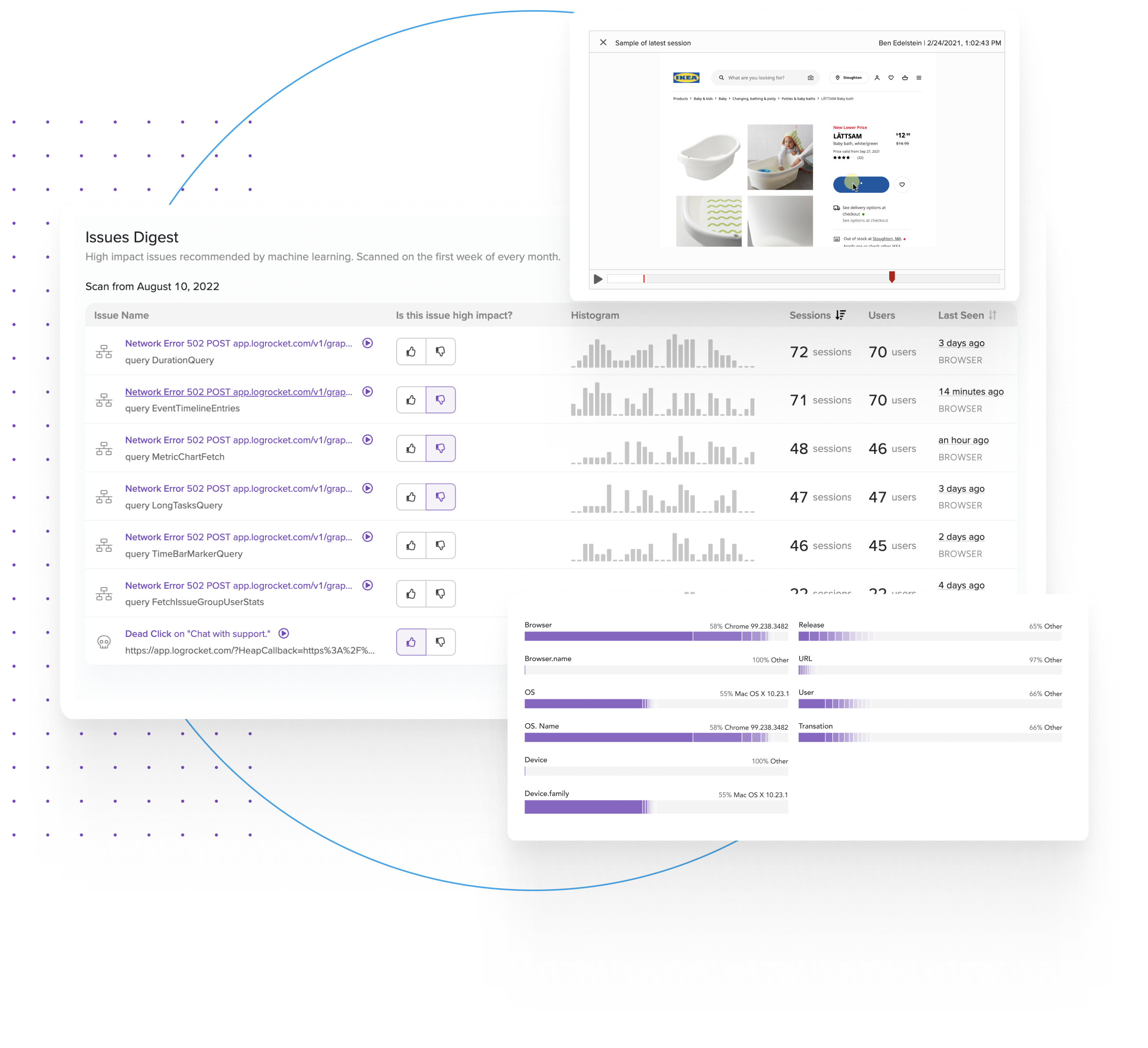
Task: Open hamburger menu in IKEA header
Action: point(918,77)
